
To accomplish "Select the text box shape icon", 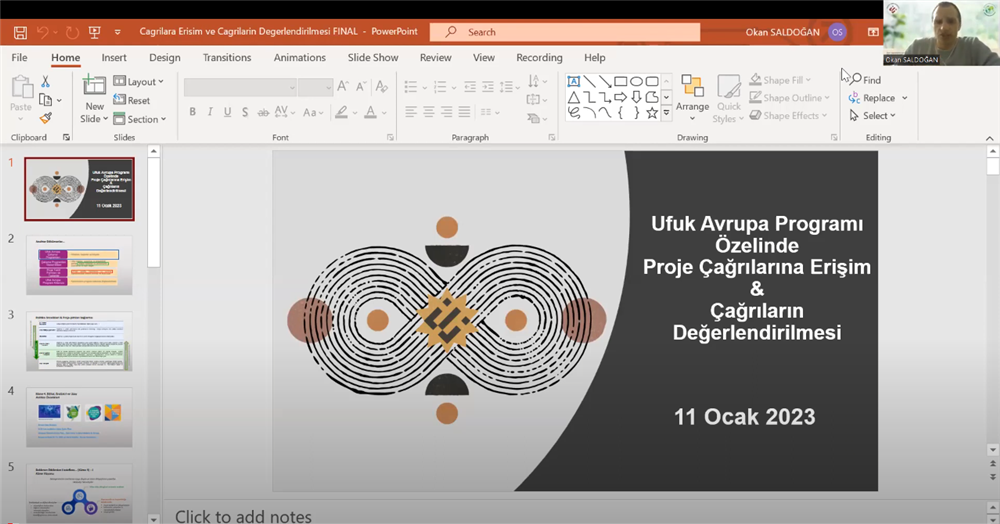I will click(573, 81).
